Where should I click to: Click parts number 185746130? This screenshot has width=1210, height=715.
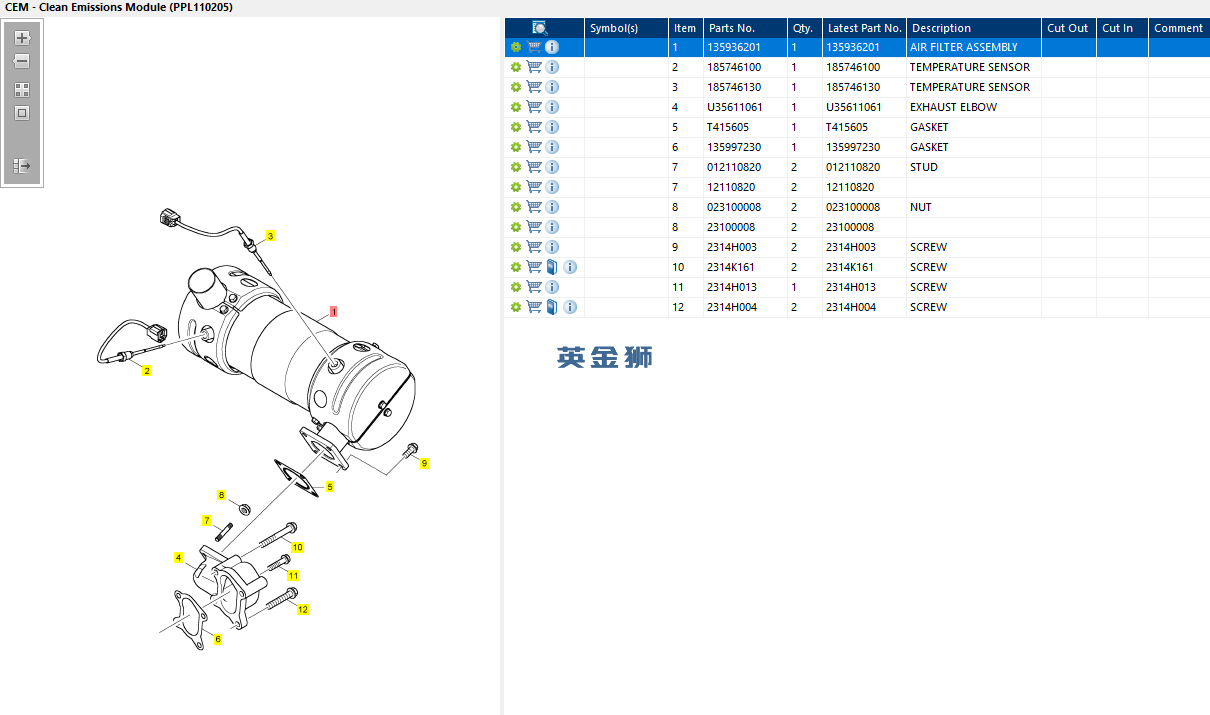pyautogui.click(x=734, y=87)
